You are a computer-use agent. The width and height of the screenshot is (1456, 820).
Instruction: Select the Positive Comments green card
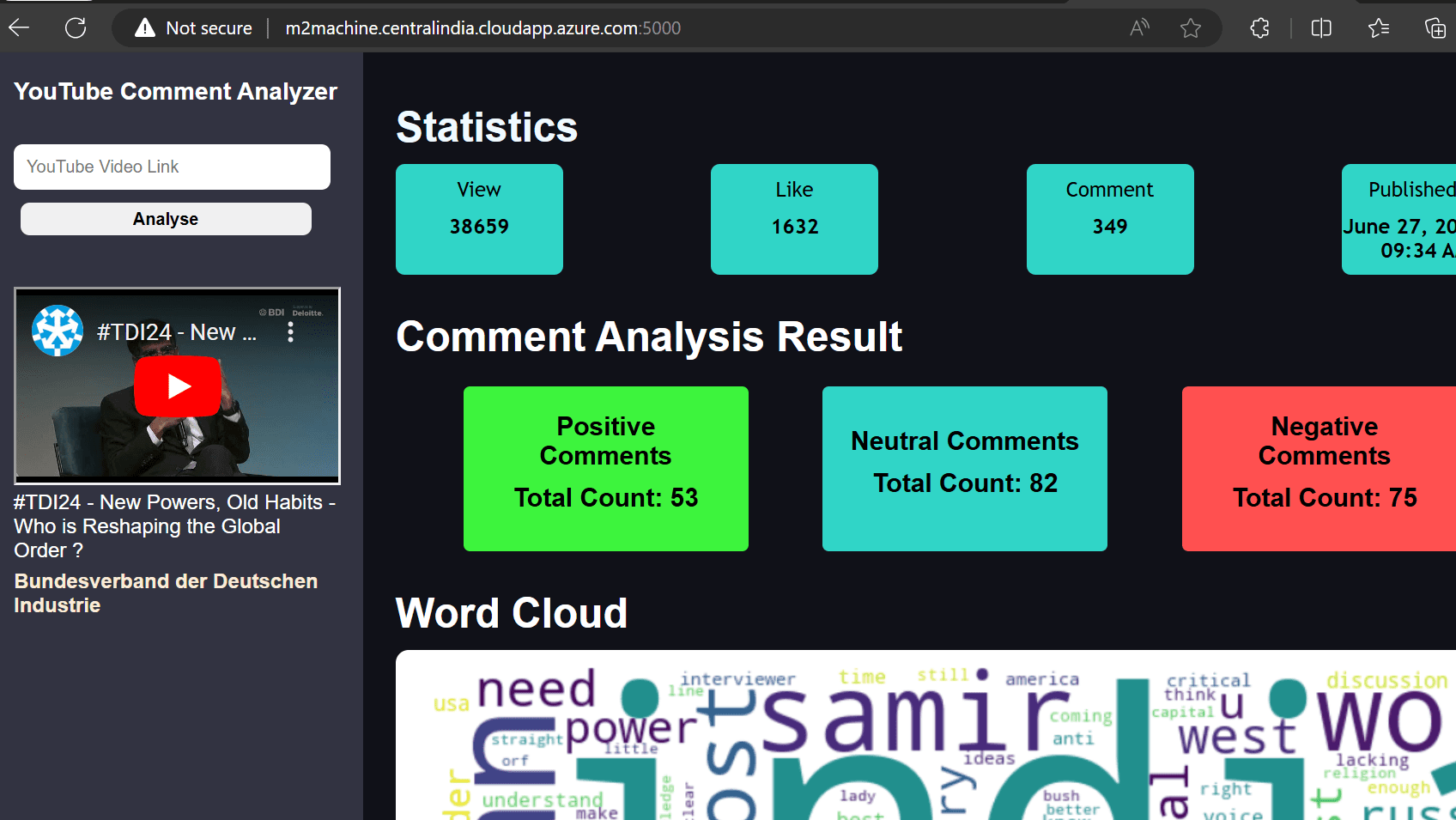[605, 469]
